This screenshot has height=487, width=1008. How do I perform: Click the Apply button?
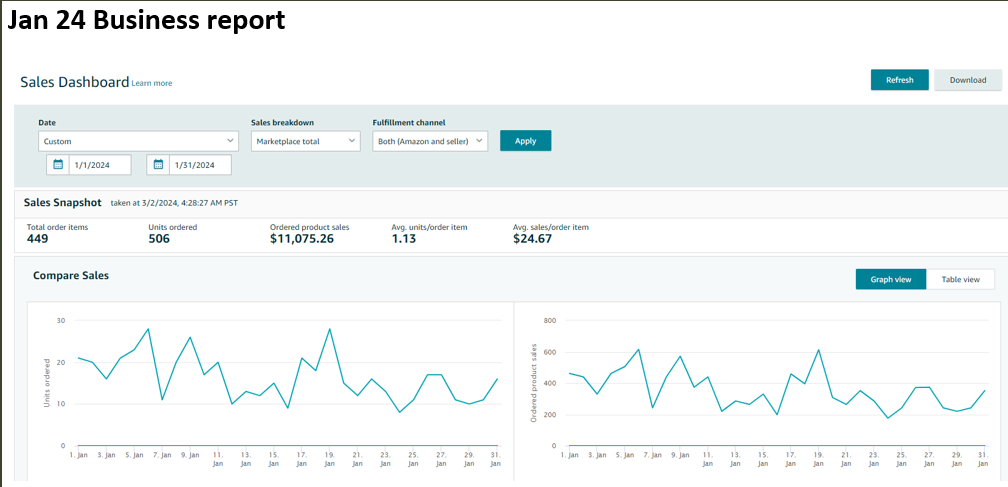click(525, 141)
